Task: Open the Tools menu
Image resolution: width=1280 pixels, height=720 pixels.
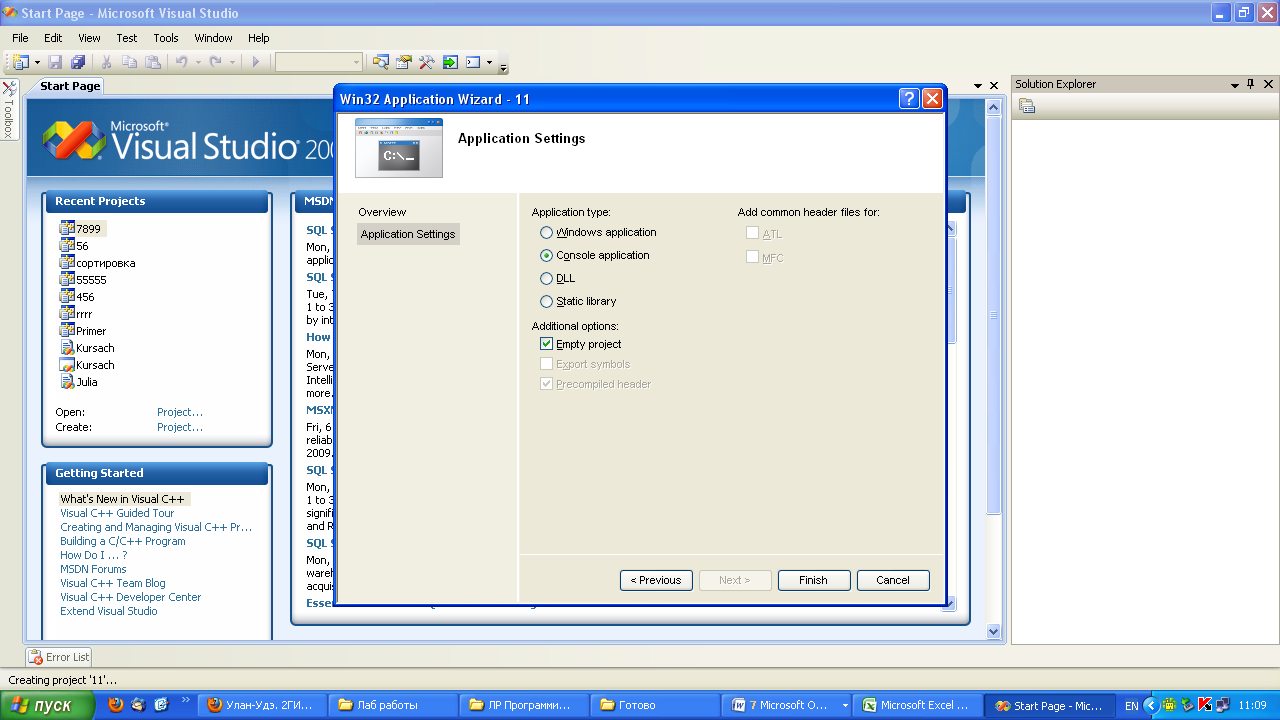Action: pyautogui.click(x=166, y=38)
